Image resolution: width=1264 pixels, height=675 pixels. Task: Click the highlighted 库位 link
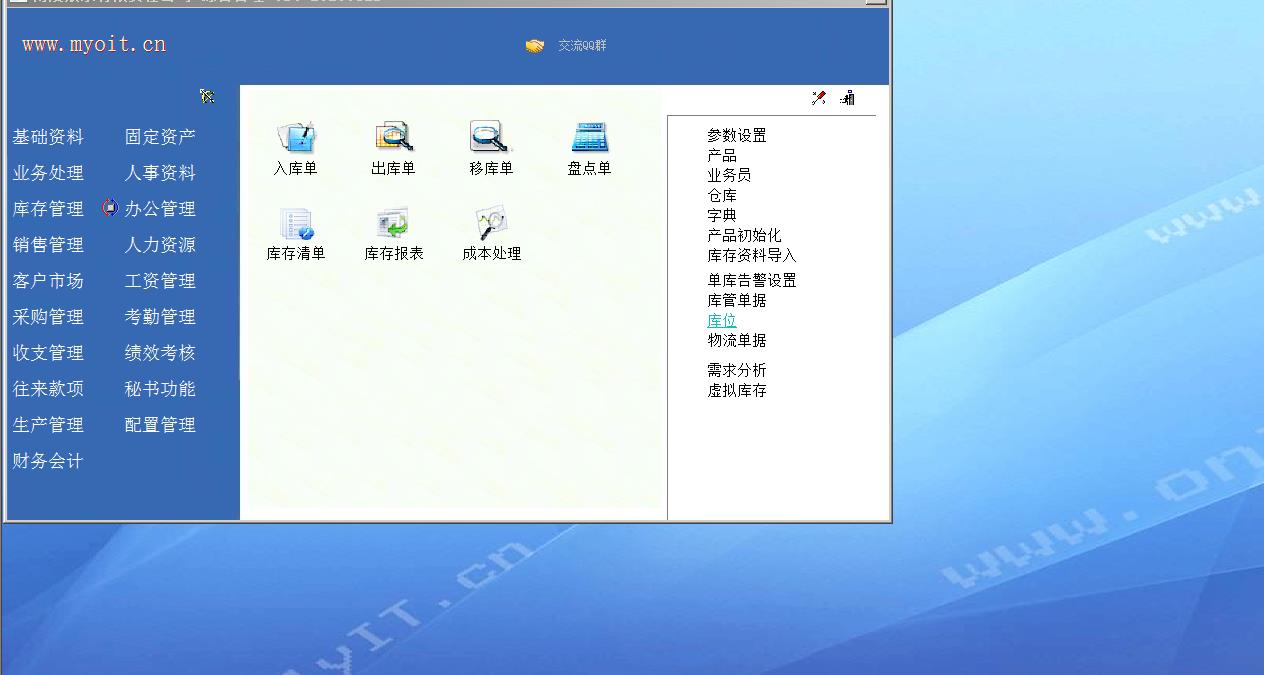coord(721,321)
